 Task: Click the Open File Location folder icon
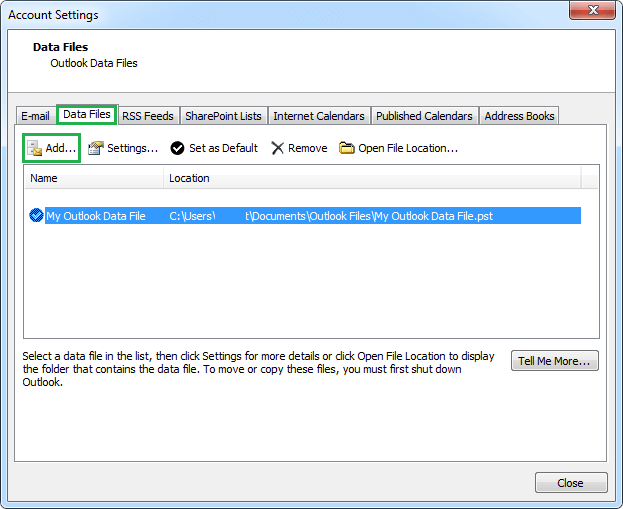pyautogui.click(x=346, y=148)
